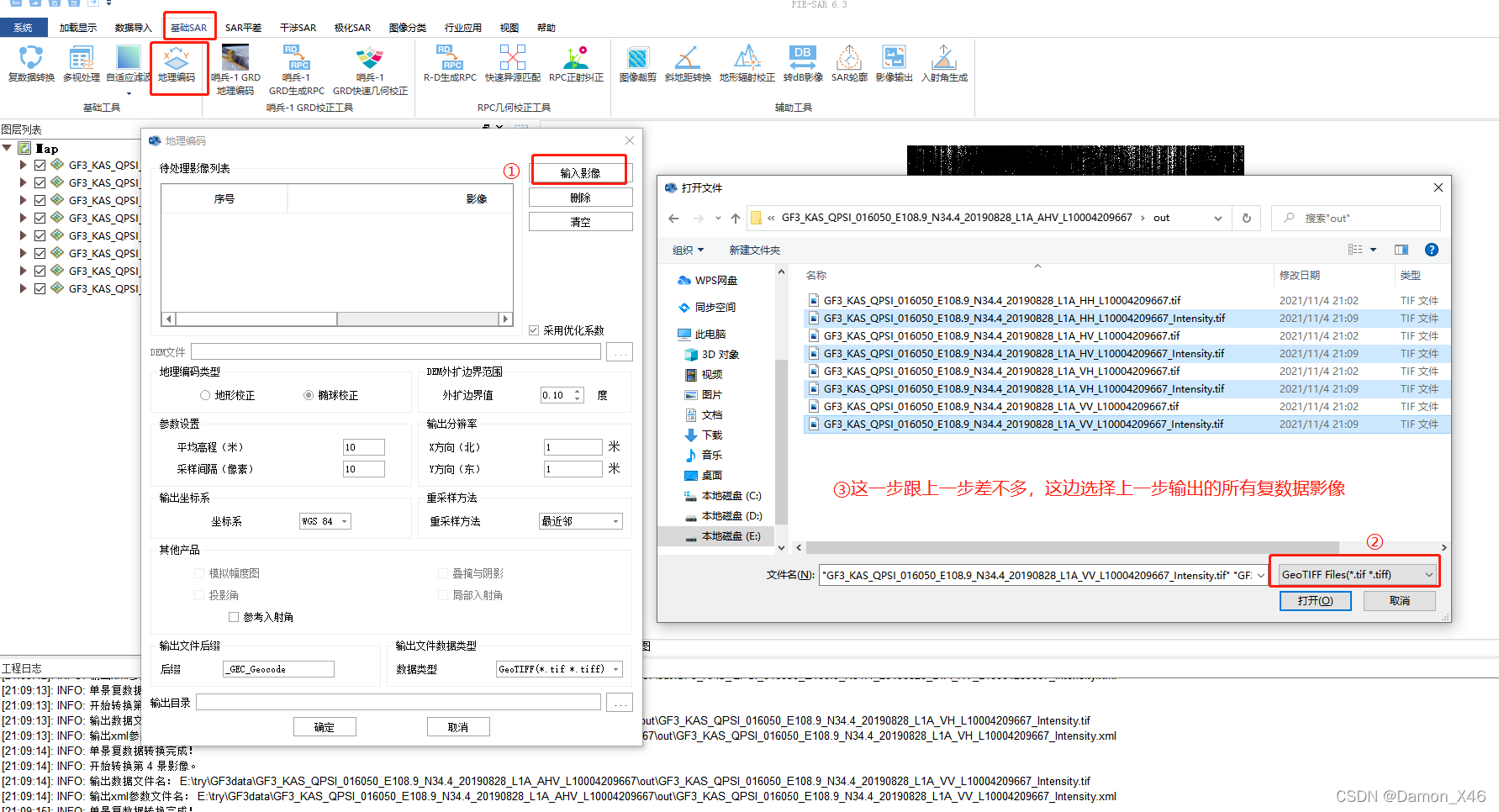Switch to the 加载显示 tab
Image resolution: width=1499 pixels, height=812 pixels.
pyautogui.click(x=78, y=28)
